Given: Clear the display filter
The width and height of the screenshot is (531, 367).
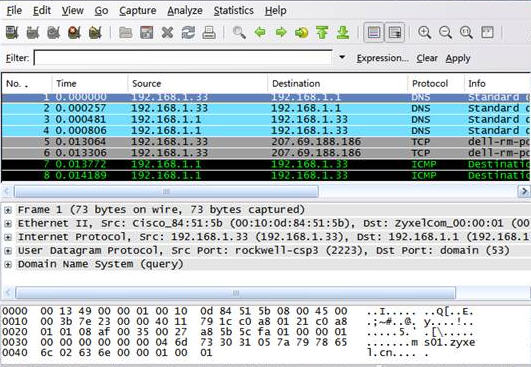Looking at the screenshot, I should (427, 58).
